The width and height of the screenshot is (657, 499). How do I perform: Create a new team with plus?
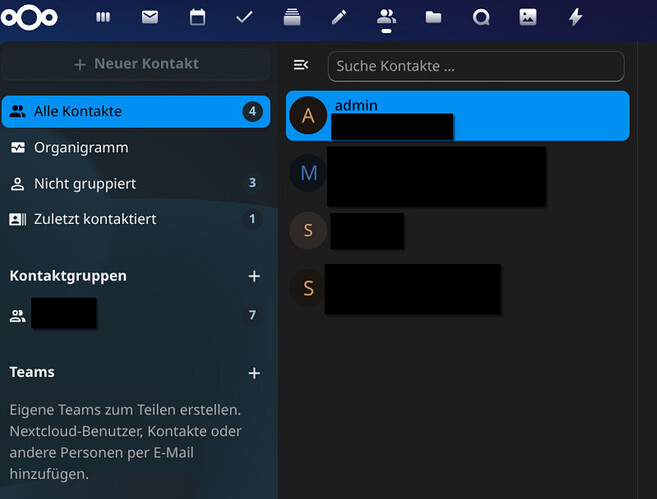[254, 373]
